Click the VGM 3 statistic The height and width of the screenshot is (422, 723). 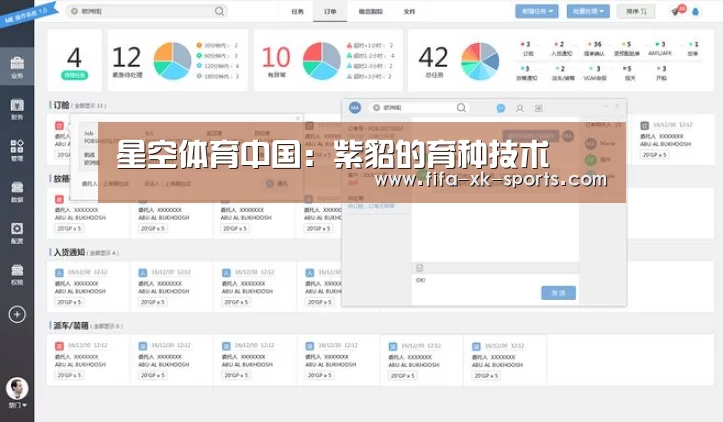click(x=595, y=73)
